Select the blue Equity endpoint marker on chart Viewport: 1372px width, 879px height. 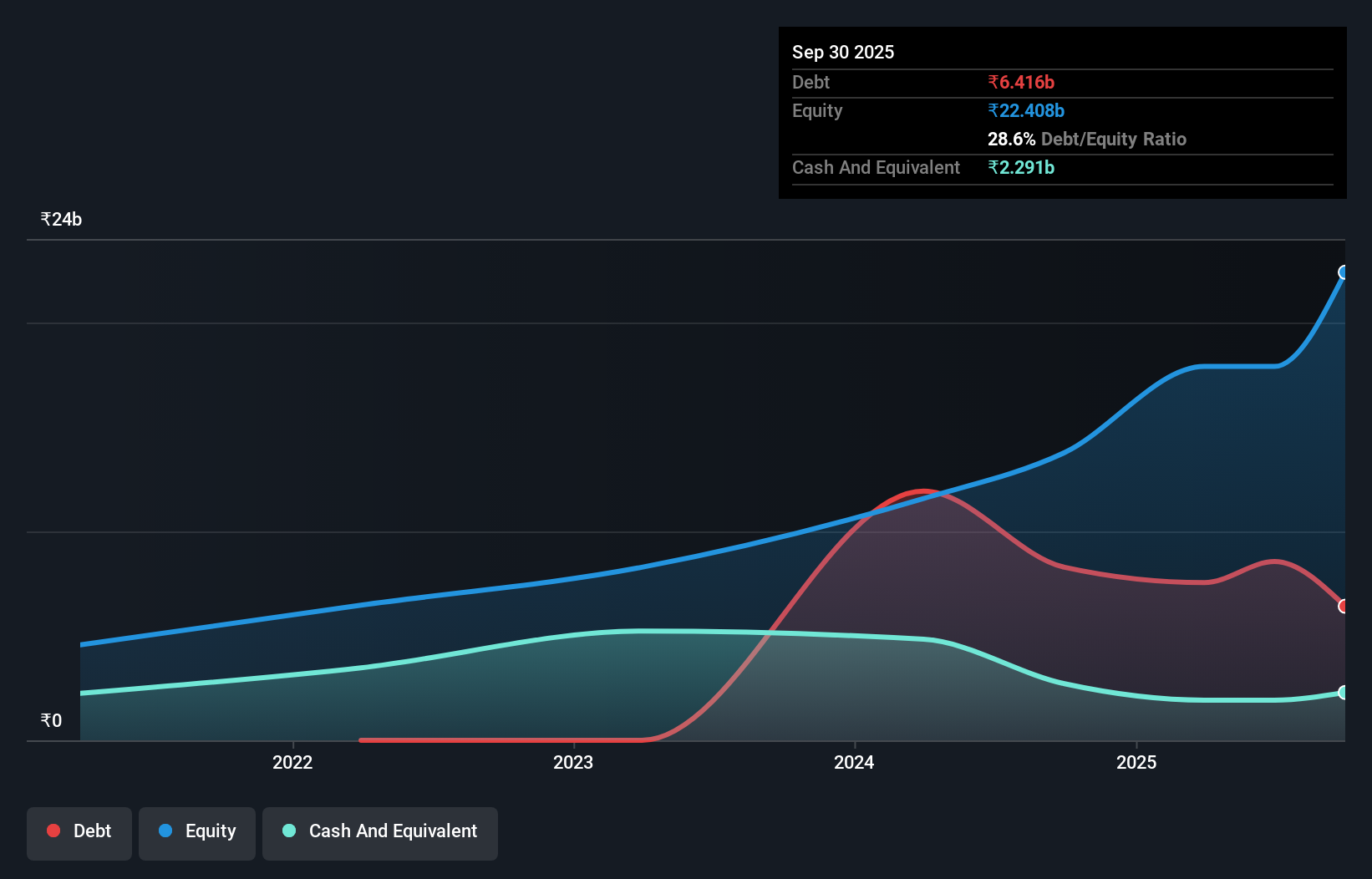click(x=1344, y=272)
